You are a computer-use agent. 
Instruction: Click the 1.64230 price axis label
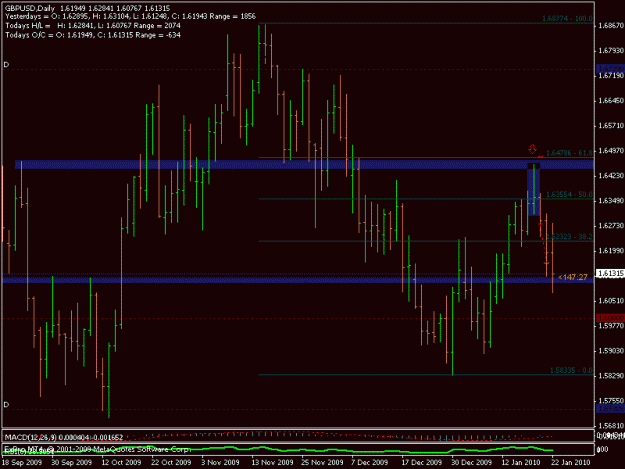click(x=611, y=176)
